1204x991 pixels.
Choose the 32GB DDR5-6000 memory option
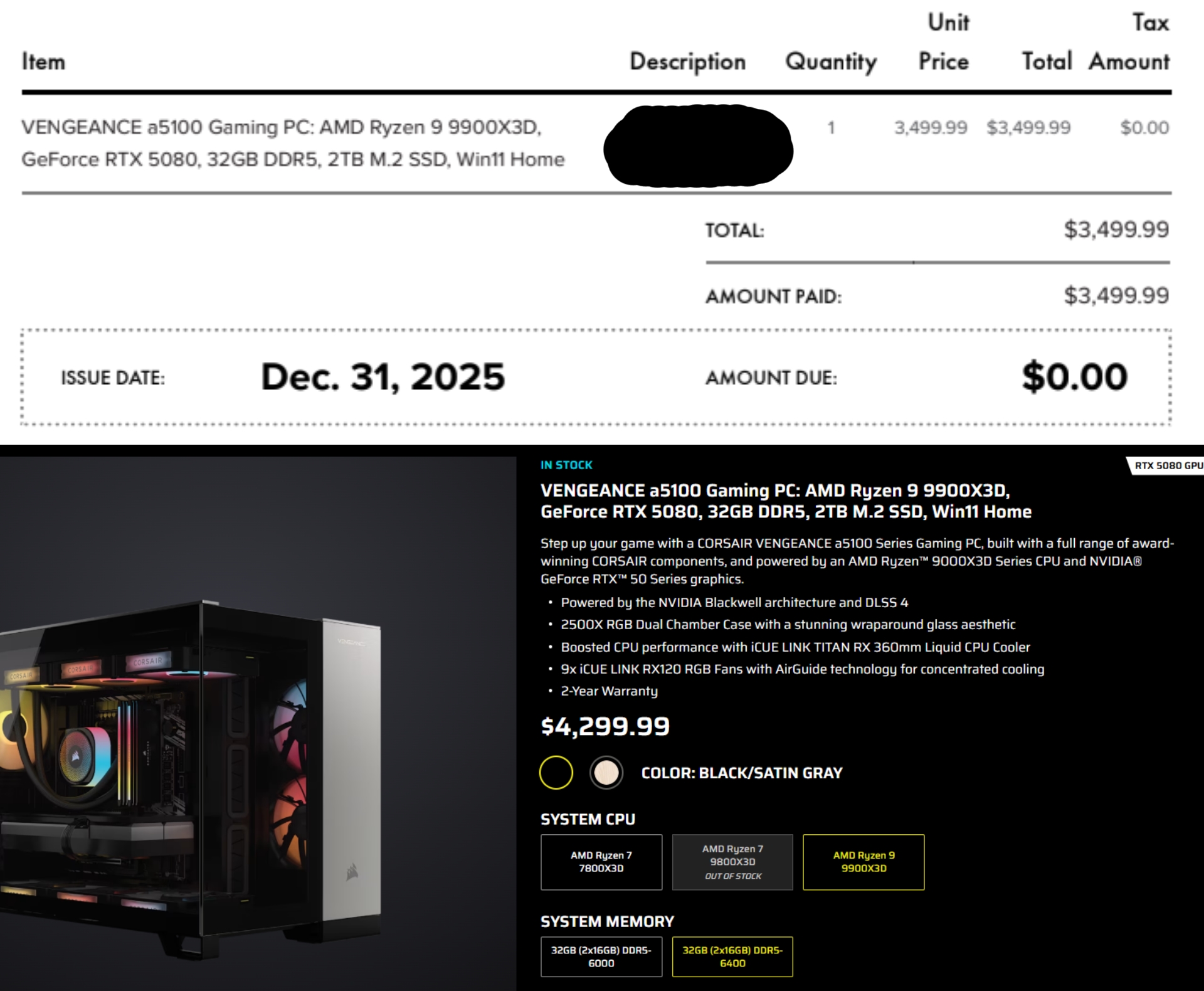tap(601, 956)
